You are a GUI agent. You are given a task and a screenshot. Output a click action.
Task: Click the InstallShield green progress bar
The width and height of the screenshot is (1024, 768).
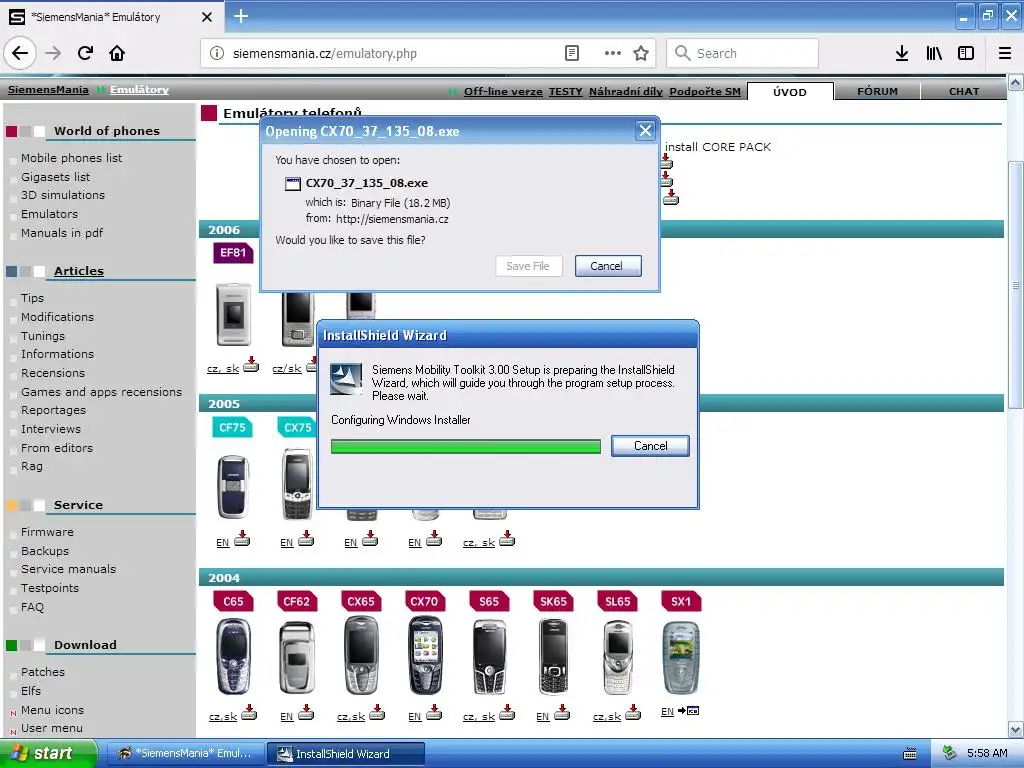tap(466, 446)
